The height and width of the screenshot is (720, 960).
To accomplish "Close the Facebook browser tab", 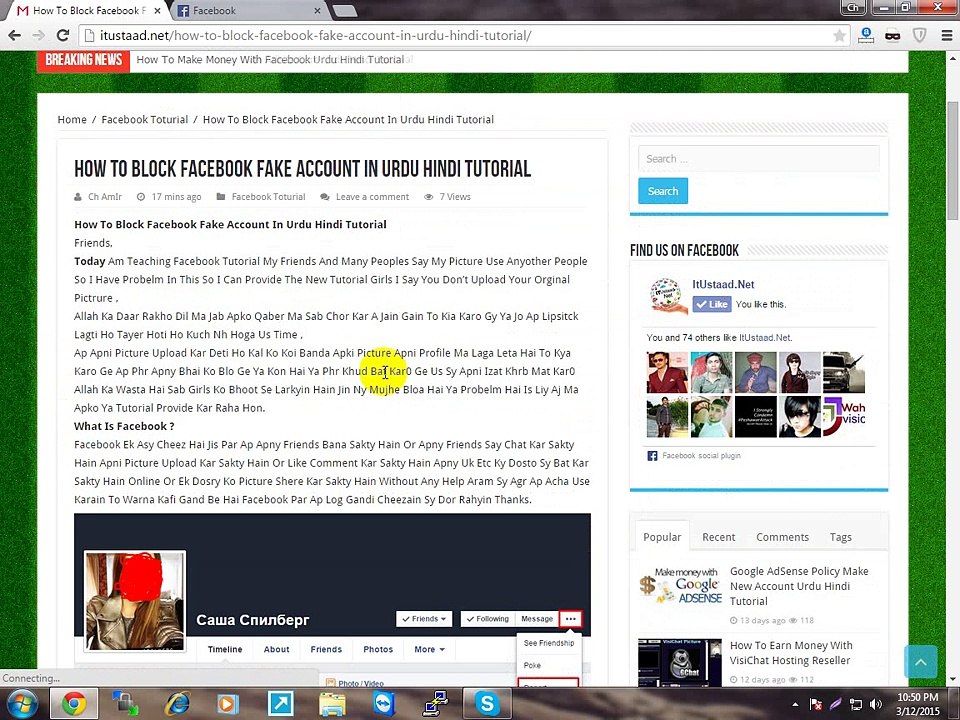I will pyautogui.click(x=317, y=10).
